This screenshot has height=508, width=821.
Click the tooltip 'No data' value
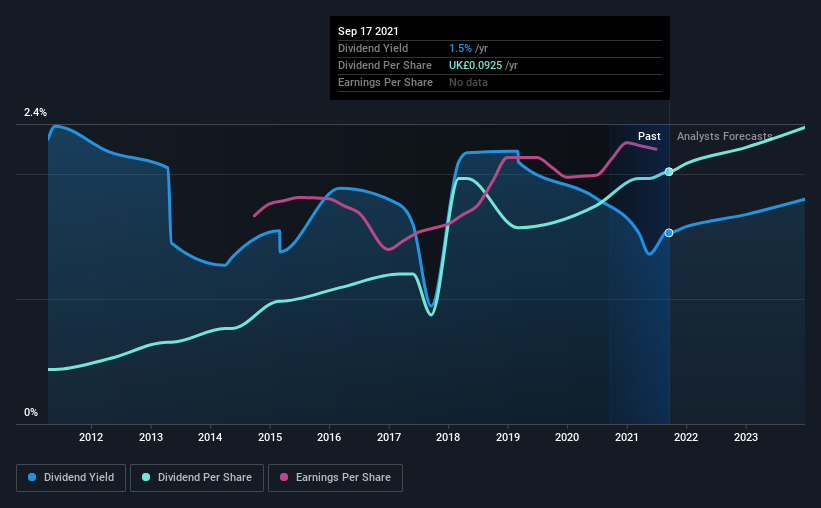(468, 82)
